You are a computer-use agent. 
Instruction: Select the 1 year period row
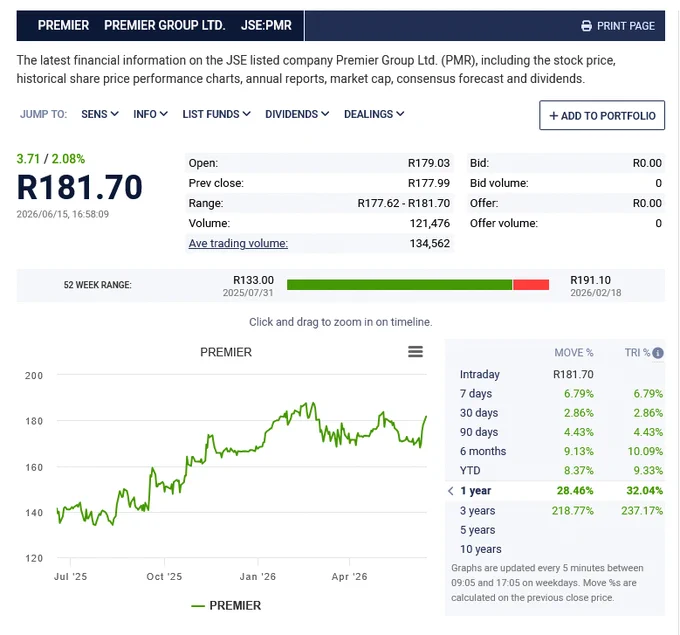tap(555, 491)
